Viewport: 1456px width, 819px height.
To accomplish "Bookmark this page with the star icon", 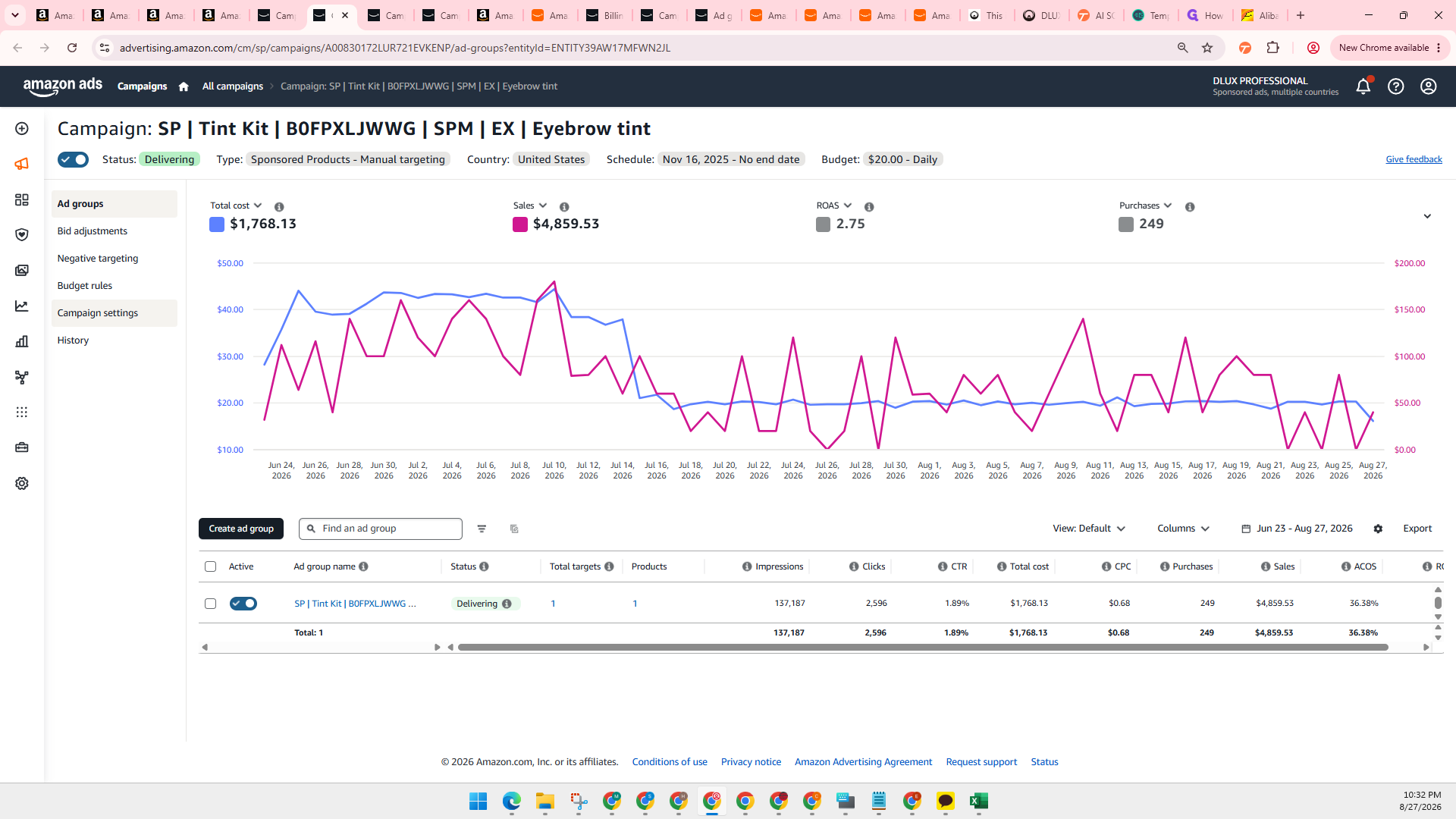I will (1207, 48).
